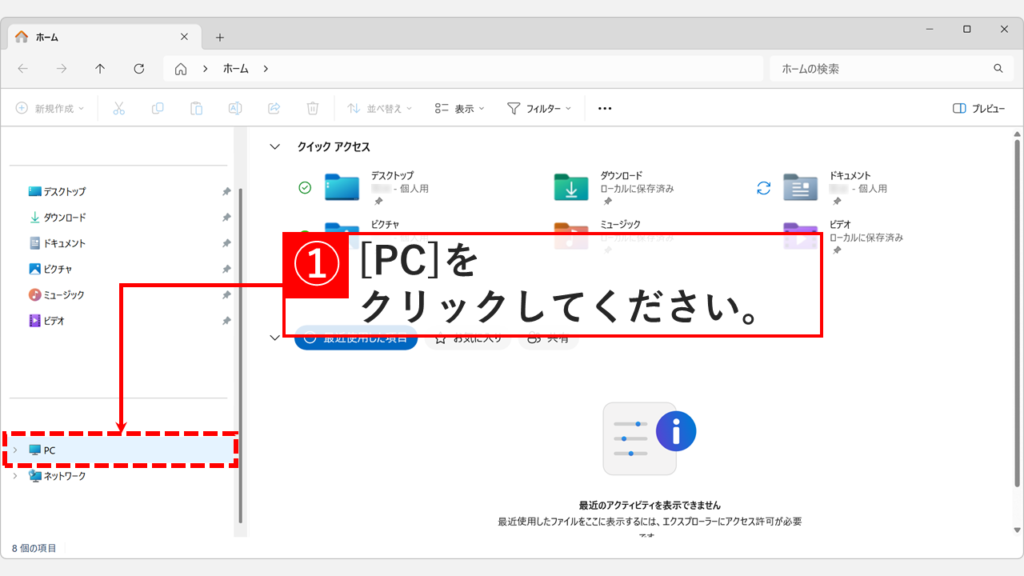Click the Back navigation button
Screen dimensions: 1024x576
coord(22,70)
